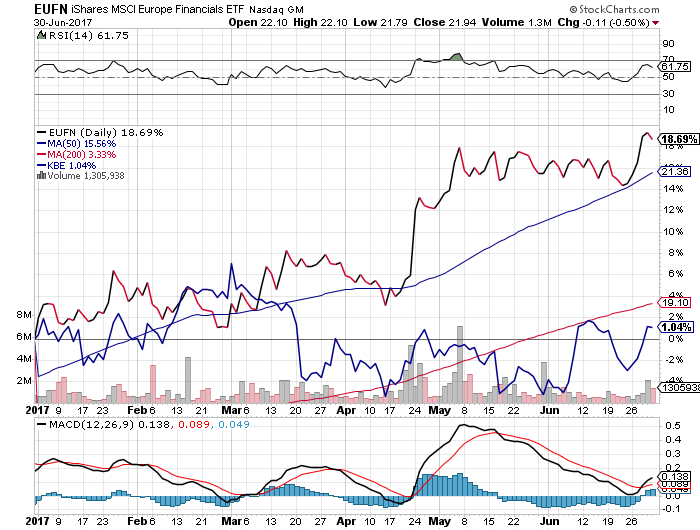Click the MA(200) 3.33% legend entry
This screenshot has height=530, width=700.
click(77, 155)
